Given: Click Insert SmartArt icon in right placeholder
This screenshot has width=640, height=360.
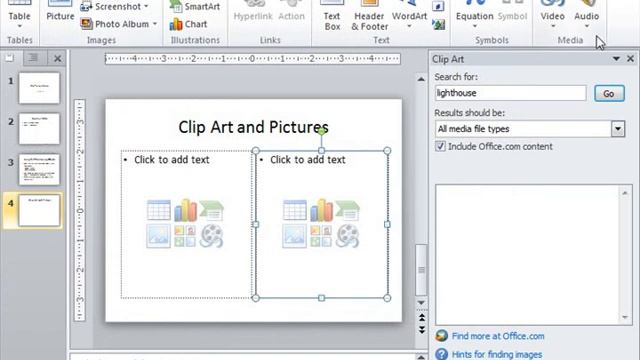Looking at the screenshot, I should (347, 210).
